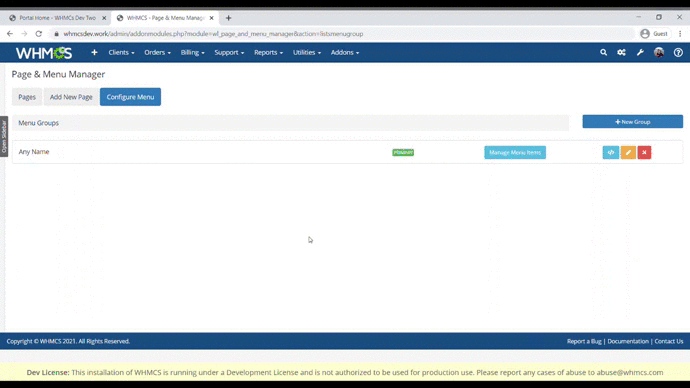Expand the Reports dropdown menu
Screen dimensions: 690x388
click(268, 52)
